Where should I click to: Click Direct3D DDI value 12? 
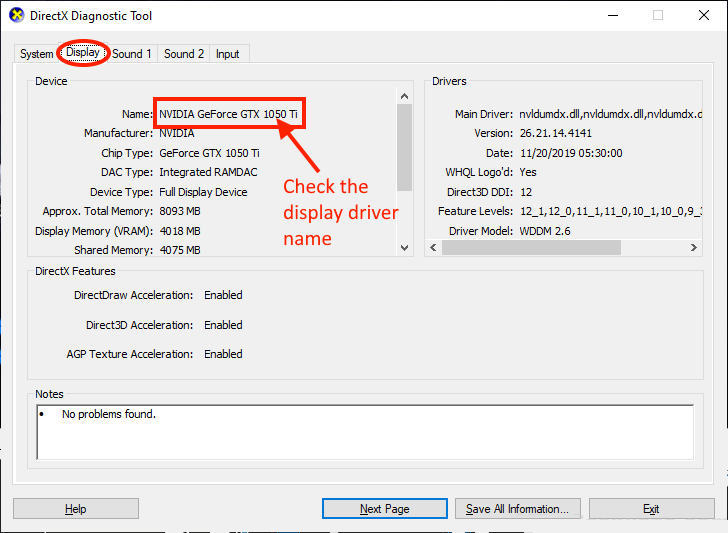[526, 192]
